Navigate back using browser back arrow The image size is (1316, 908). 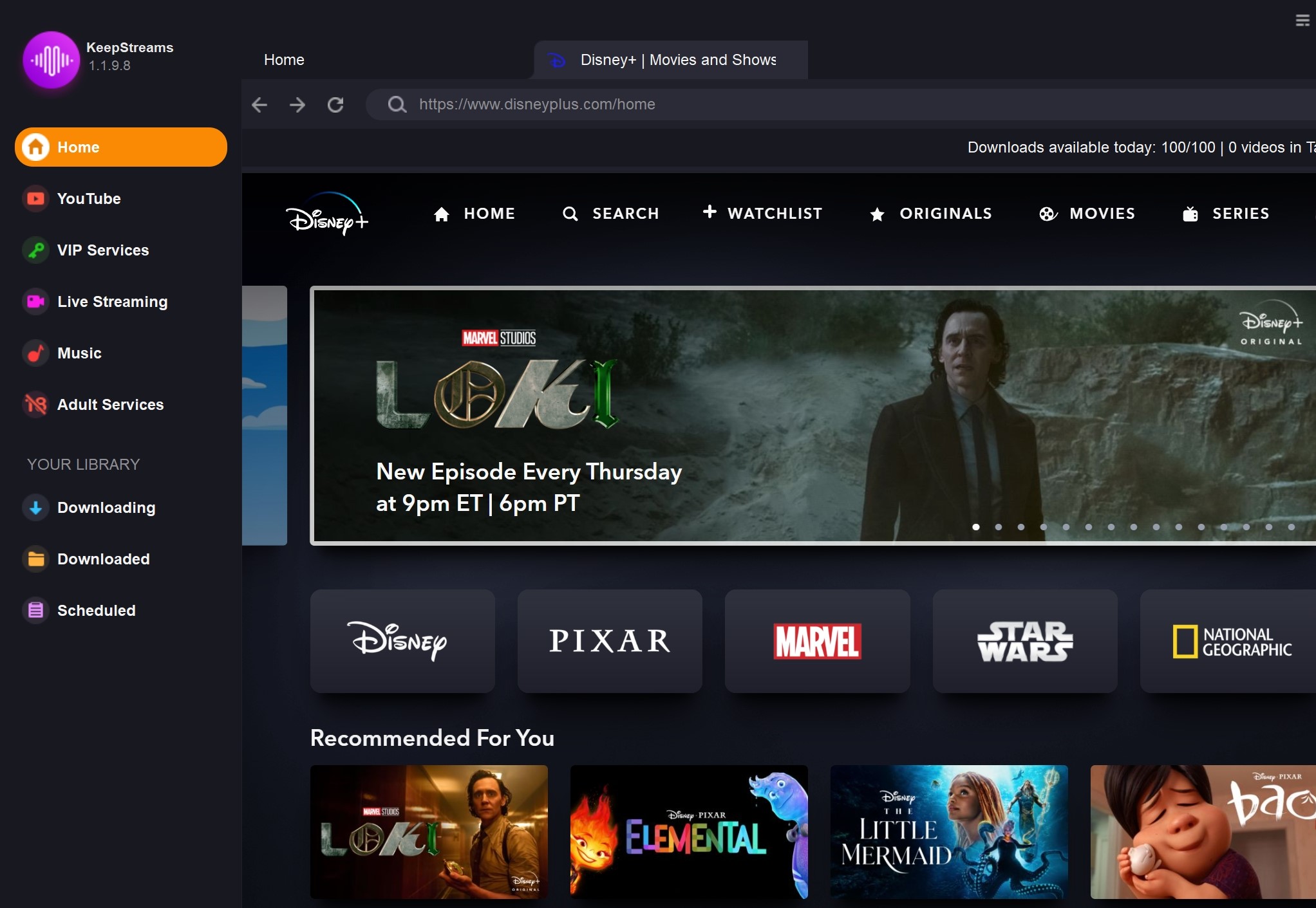point(260,104)
